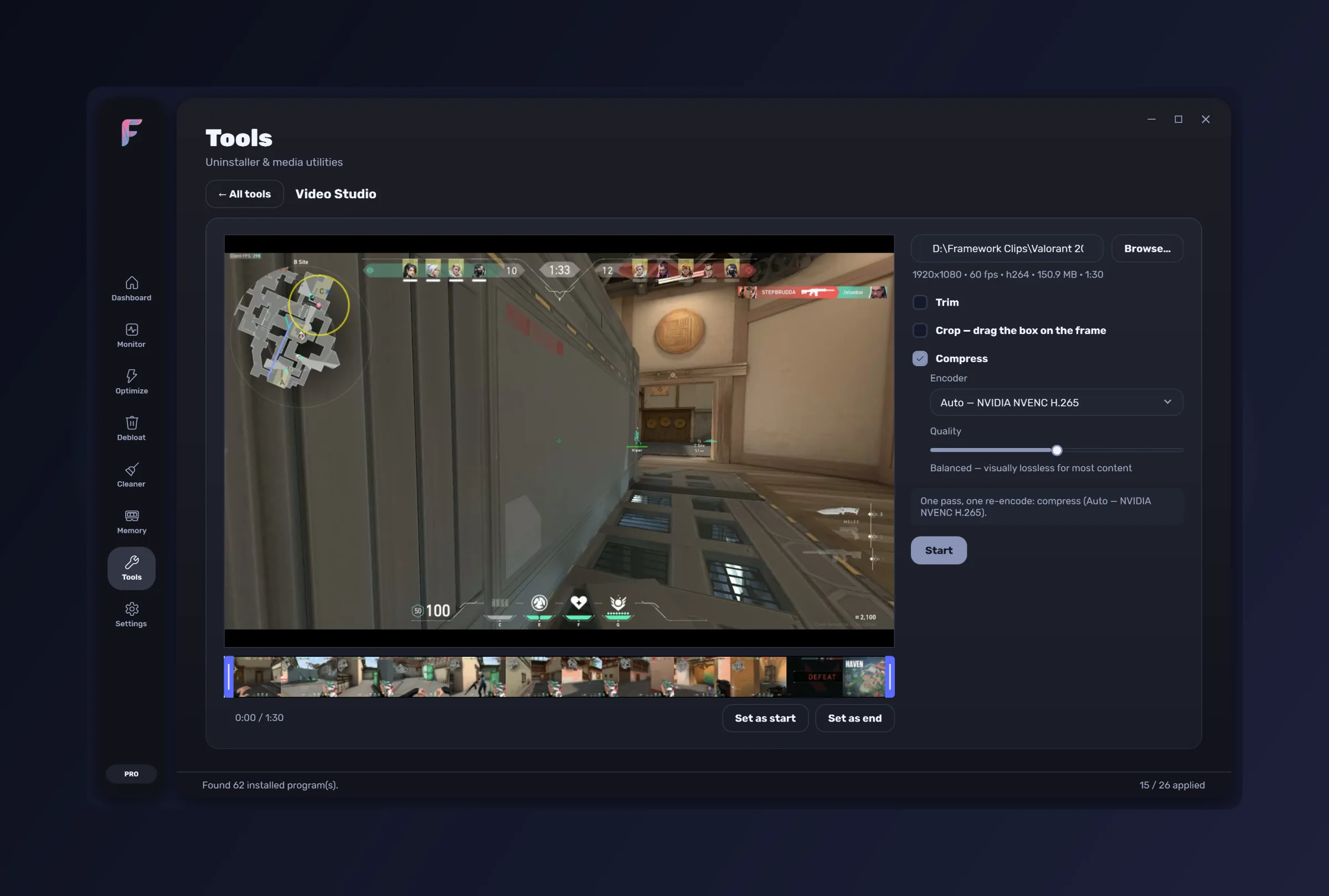Click 'Found 62 installed program(s).' status text

tap(270, 785)
